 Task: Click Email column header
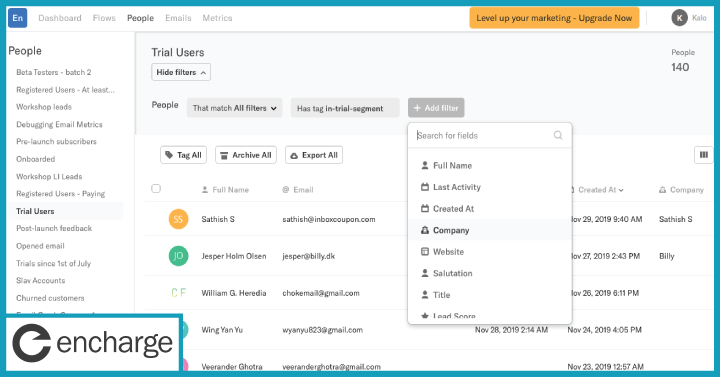coord(298,190)
